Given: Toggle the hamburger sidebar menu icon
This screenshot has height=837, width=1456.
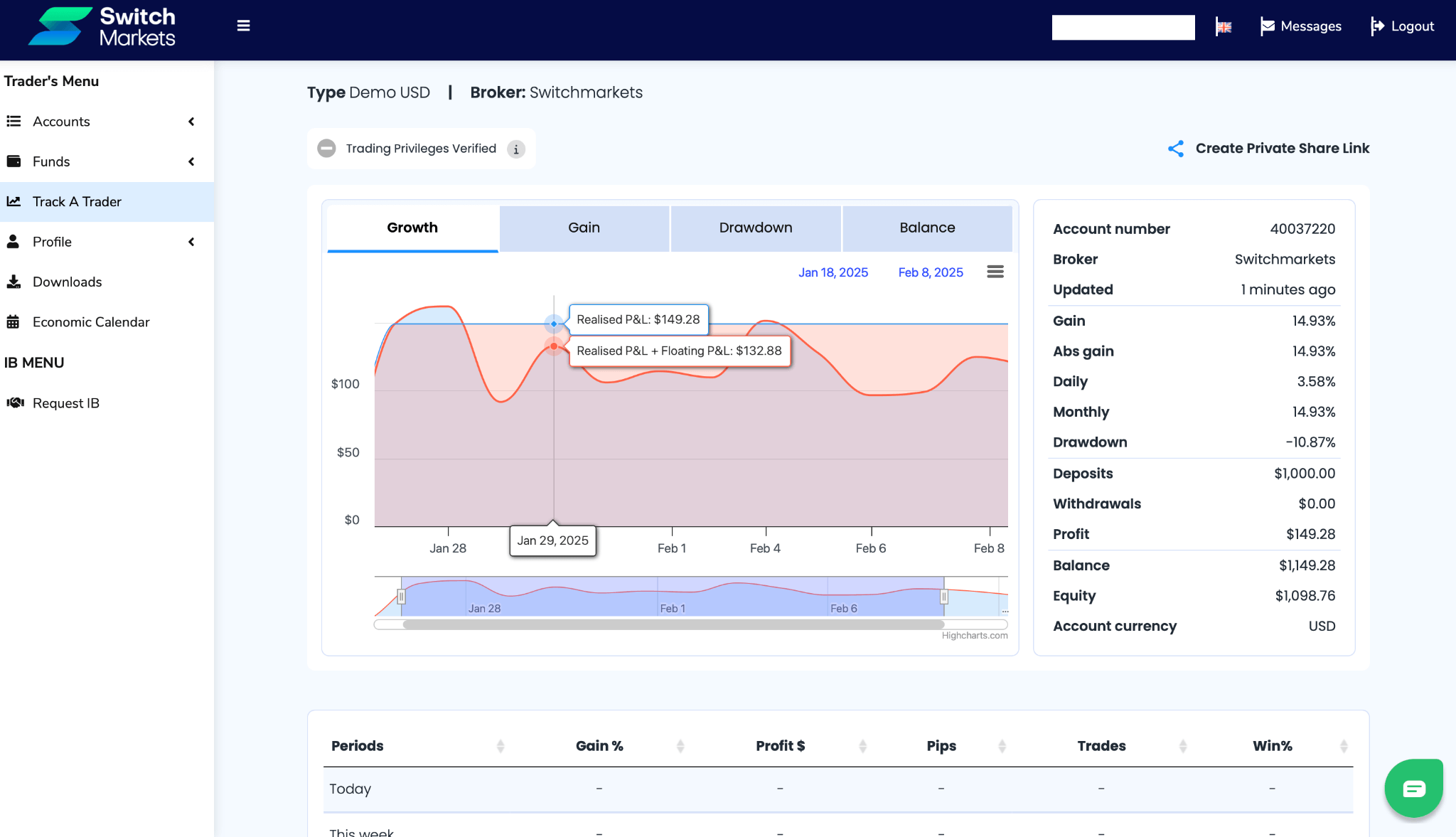Looking at the screenshot, I should pyautogui.click(x=243, y=26).
